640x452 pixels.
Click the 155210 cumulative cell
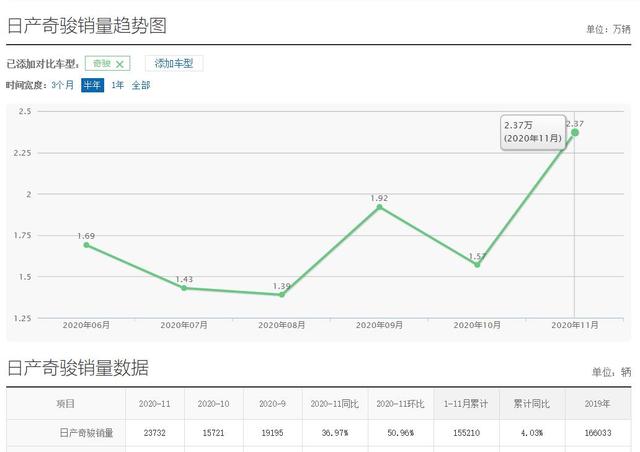pyautogui.click(x=467, y=433)
